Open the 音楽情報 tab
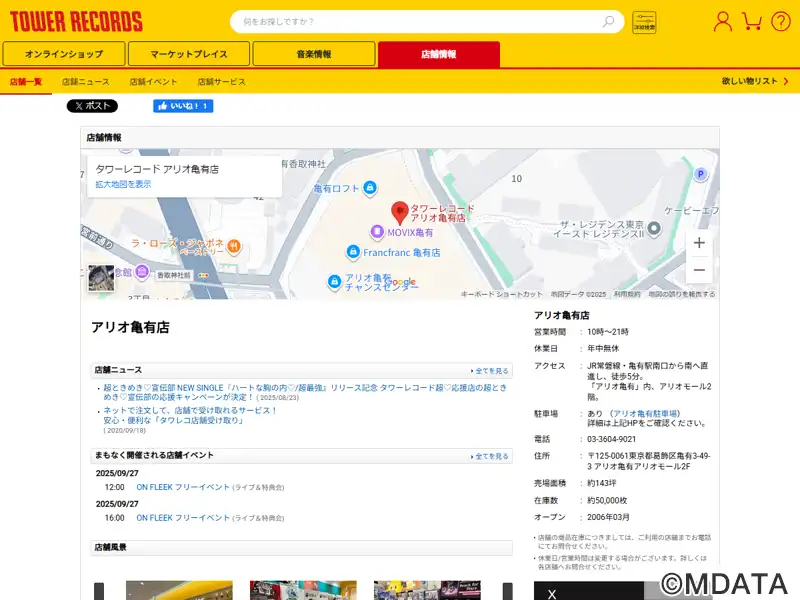This screenshot has width=800, height=600. coord(314,54)
